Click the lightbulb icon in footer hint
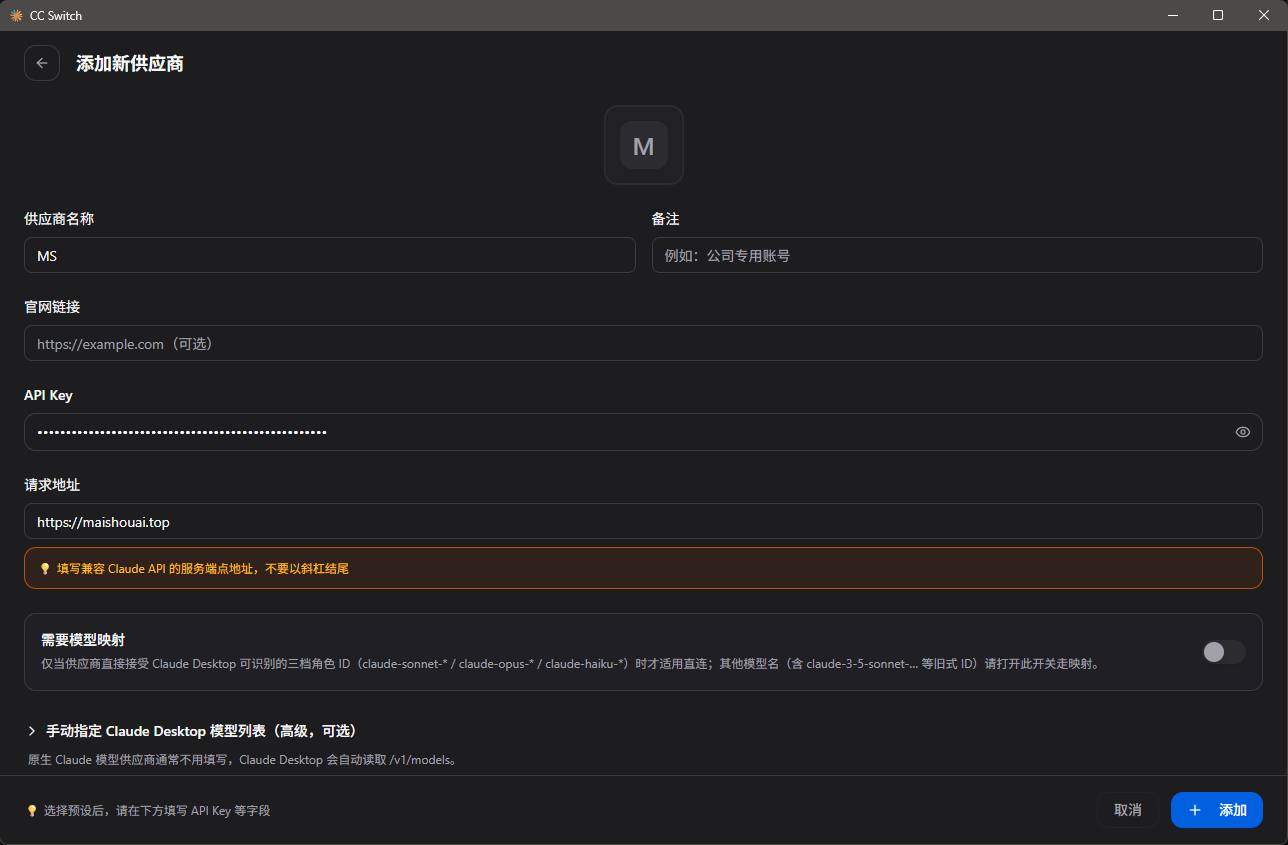The image size is (1288, 845). point(32,810)
